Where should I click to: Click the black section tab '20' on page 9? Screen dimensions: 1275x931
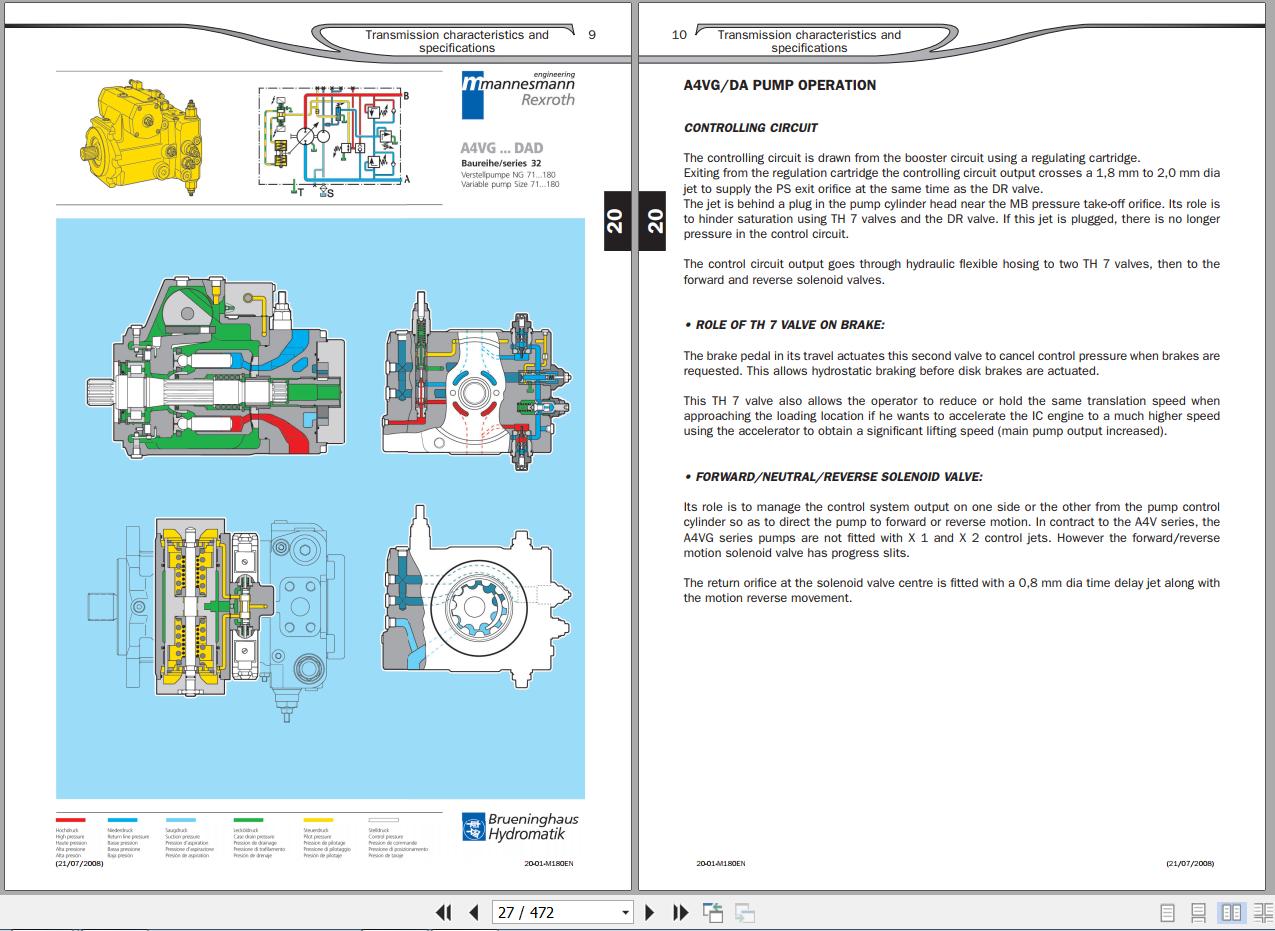point(615,220)
